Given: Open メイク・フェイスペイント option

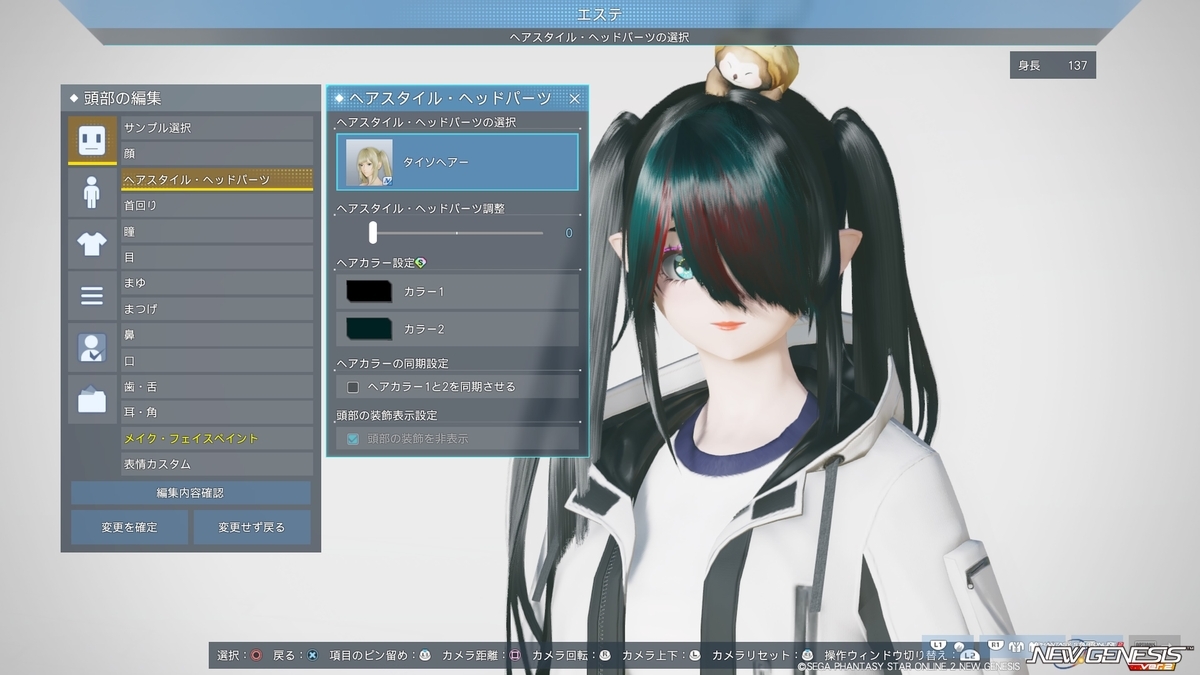Looking at the screenshot, I should pyautogui.click(x=217, y=438).
